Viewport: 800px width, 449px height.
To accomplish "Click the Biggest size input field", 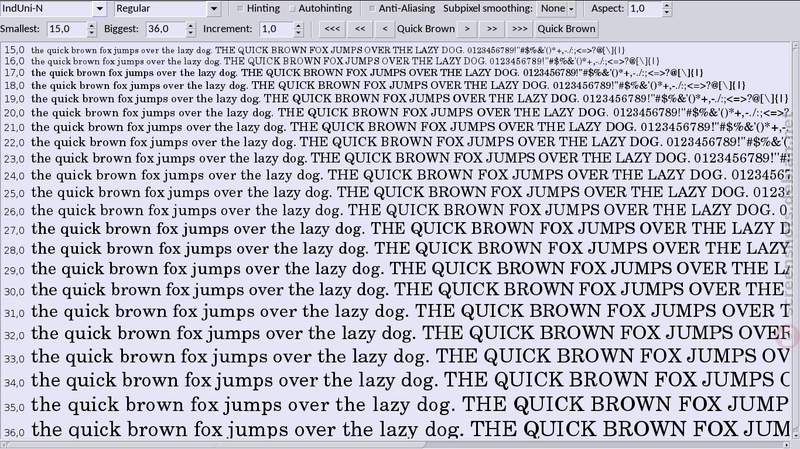I will point(166,29).
